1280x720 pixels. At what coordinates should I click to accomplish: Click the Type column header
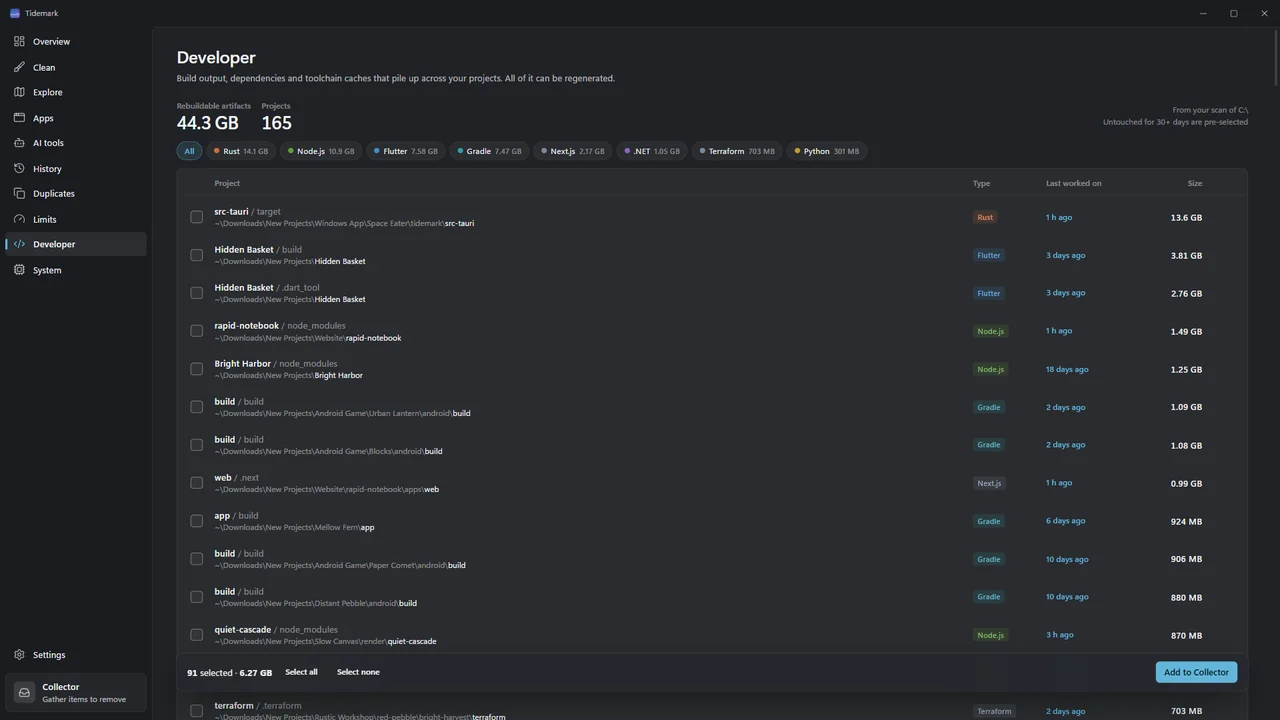(x=981, y=183)
